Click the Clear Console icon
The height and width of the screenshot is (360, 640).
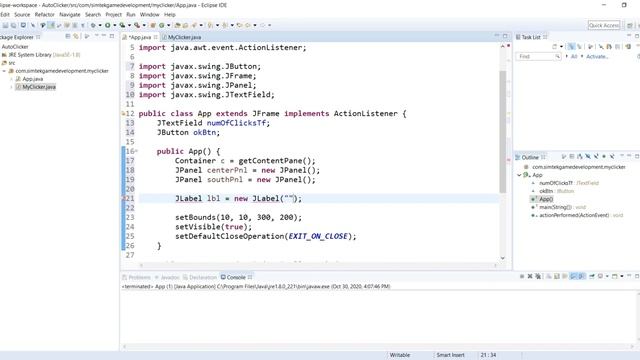tap(549, 276)
